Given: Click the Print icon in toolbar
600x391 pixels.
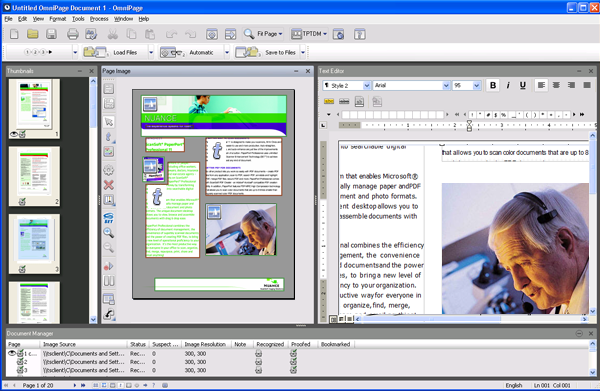Looking at the screenshot, I should [72, 34].
